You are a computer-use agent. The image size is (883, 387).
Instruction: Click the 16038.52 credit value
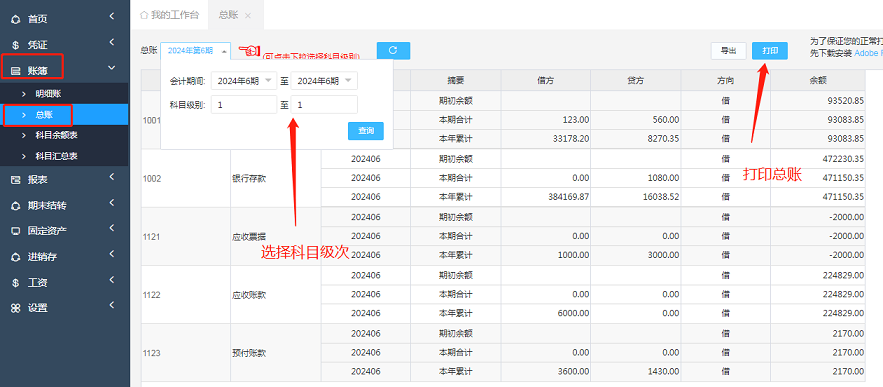661,197
